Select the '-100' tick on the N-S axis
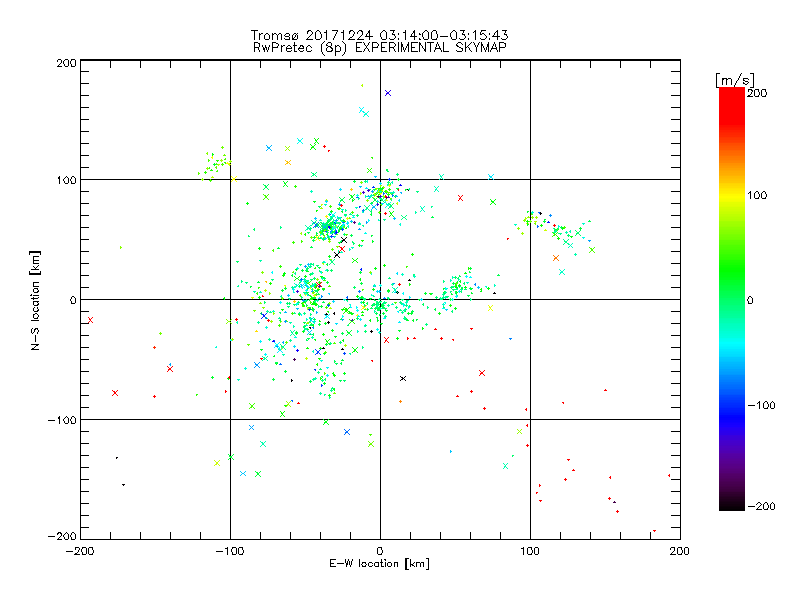This screenshot has width=800, height=600. [x=62, y=420]
